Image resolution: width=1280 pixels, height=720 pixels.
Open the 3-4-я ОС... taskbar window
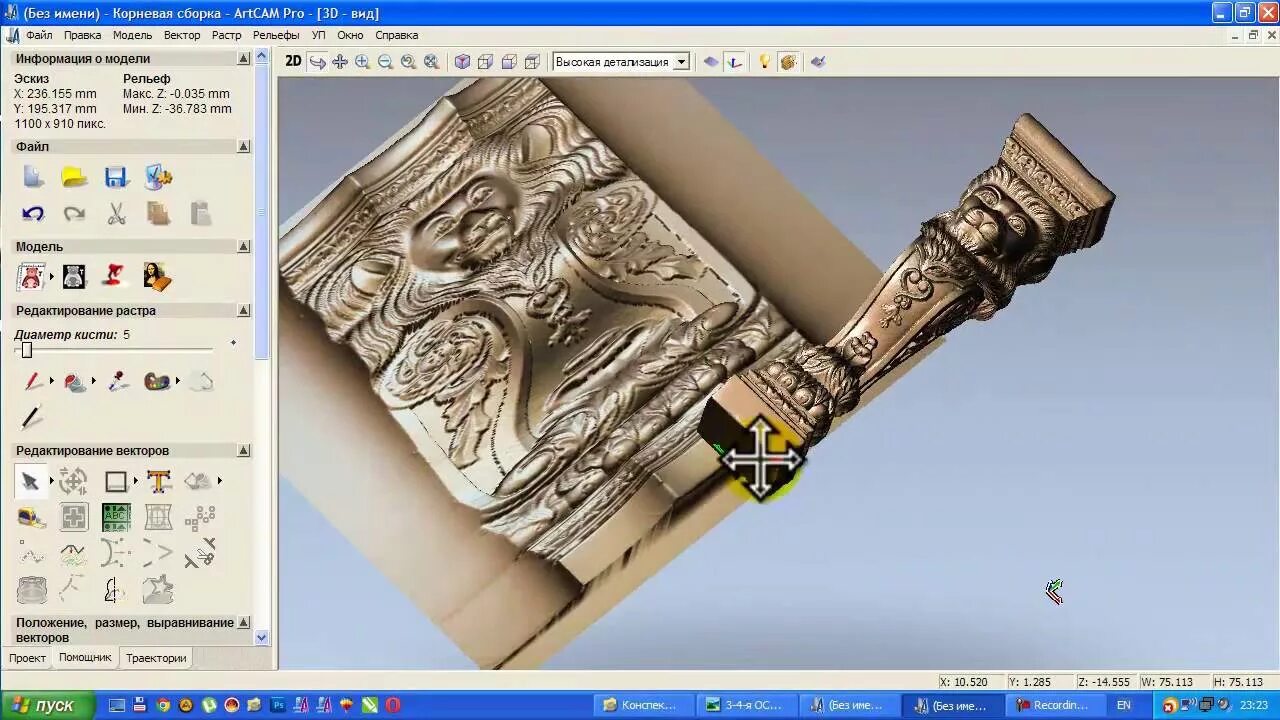coord(745,705)
